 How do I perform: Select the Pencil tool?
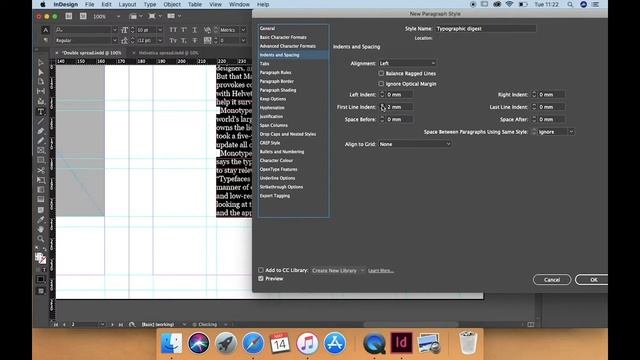(41, 141)
